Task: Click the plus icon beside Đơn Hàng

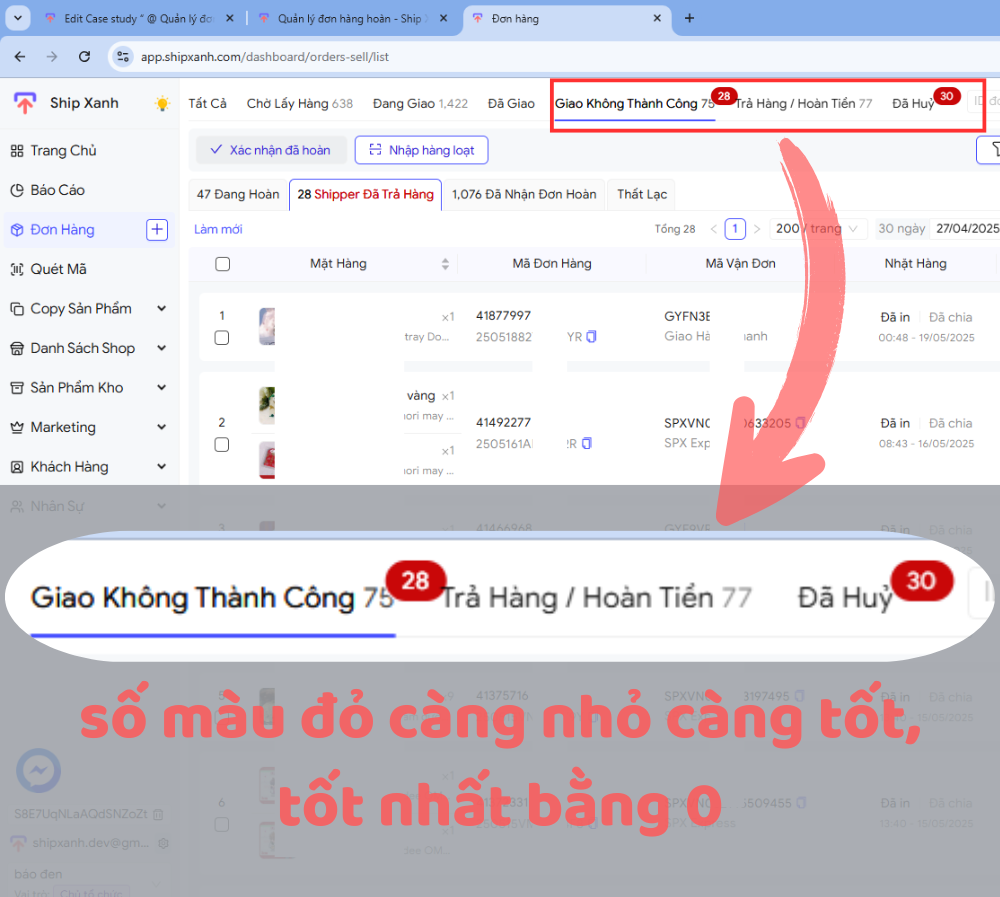Action: pos(157,230)
